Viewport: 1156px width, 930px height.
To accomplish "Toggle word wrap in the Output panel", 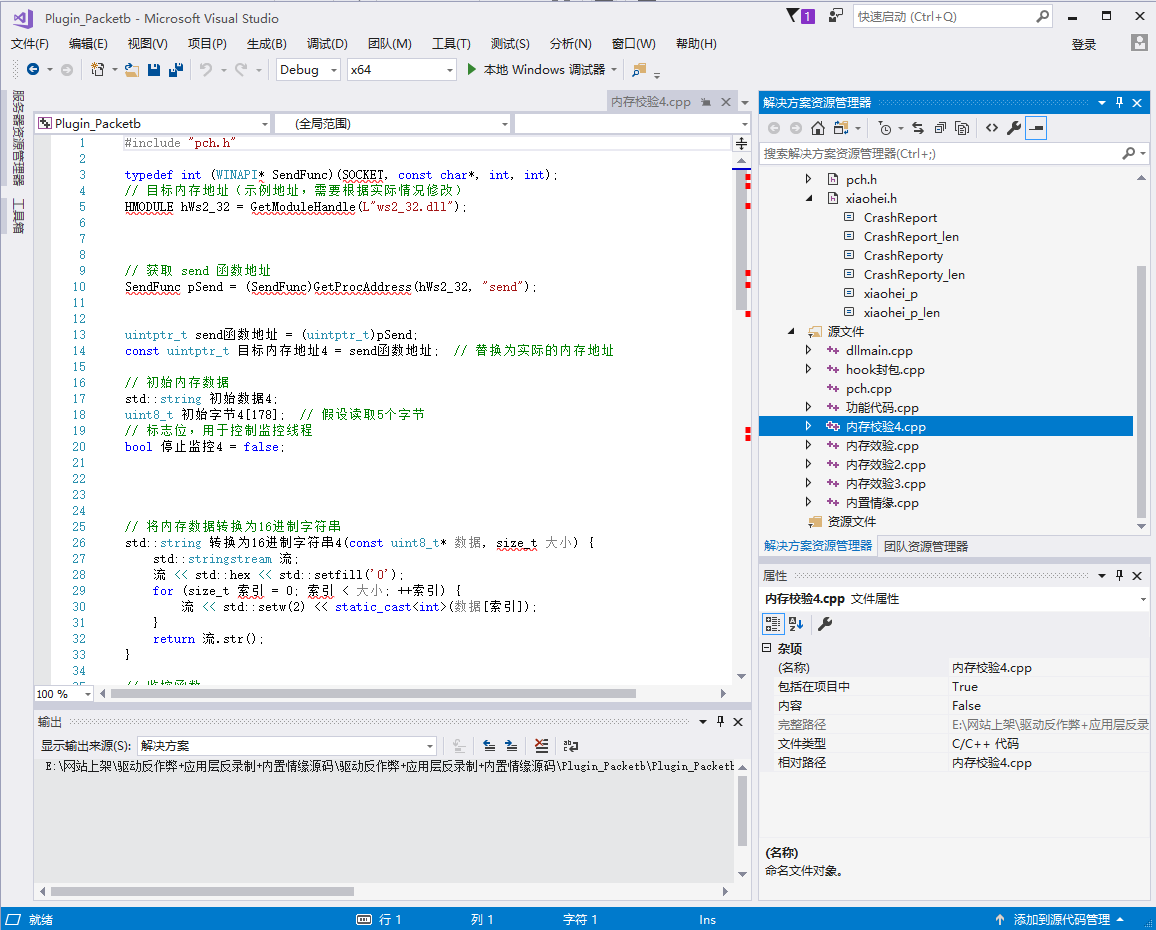I will (x=571, y=746).
